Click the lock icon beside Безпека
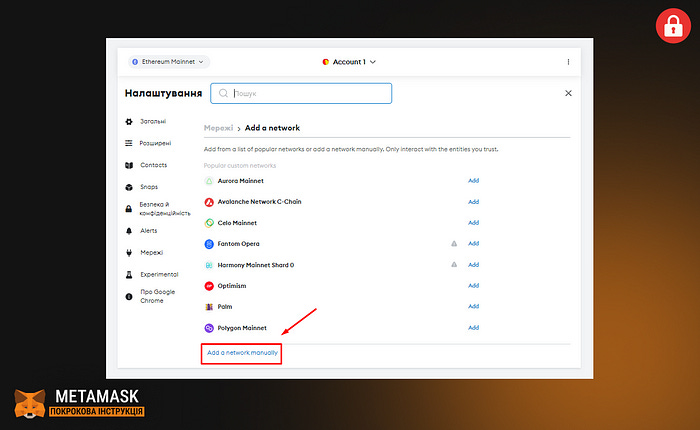Screen dimensions: 700x430 pos(129,209)
